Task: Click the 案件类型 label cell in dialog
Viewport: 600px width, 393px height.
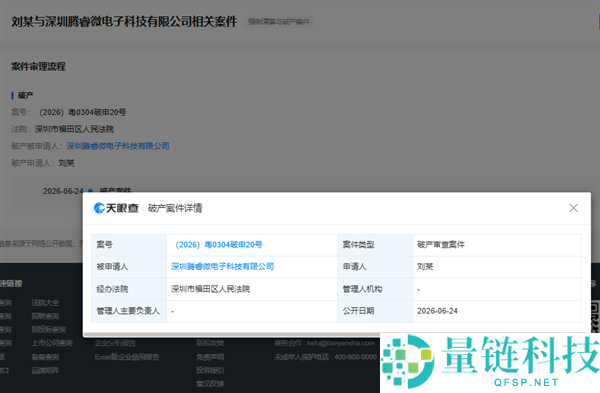Action: (x=375, y=245)
